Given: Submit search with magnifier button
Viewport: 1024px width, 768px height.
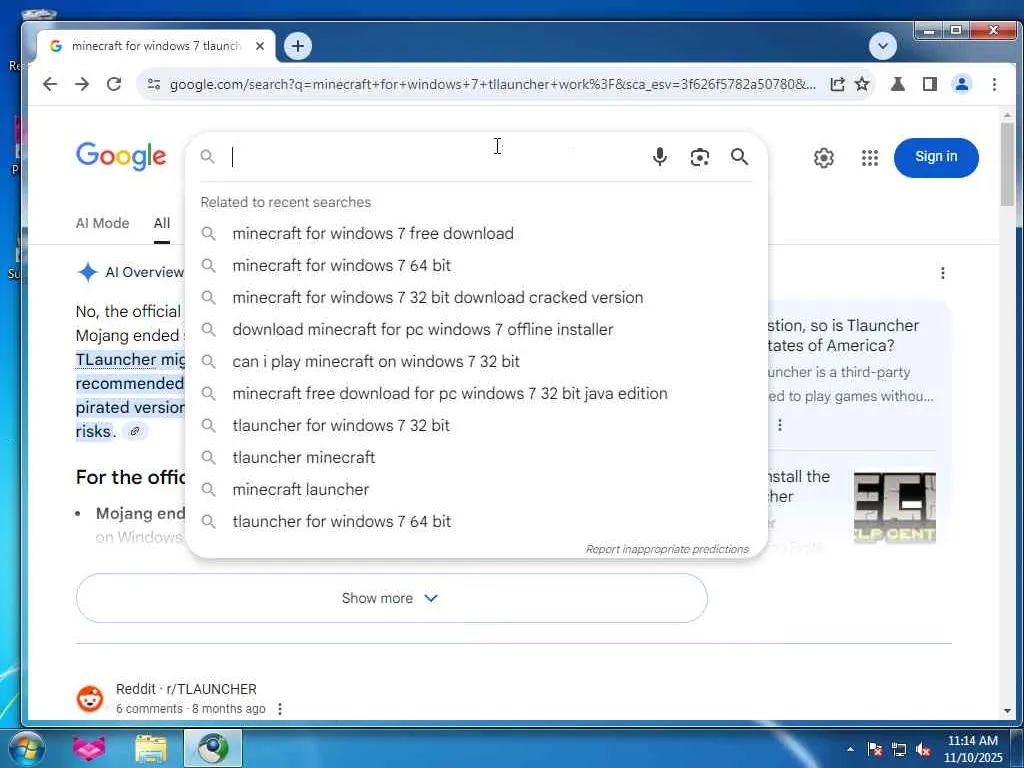Looking at the screenshot, I should (x=739, y=157).
